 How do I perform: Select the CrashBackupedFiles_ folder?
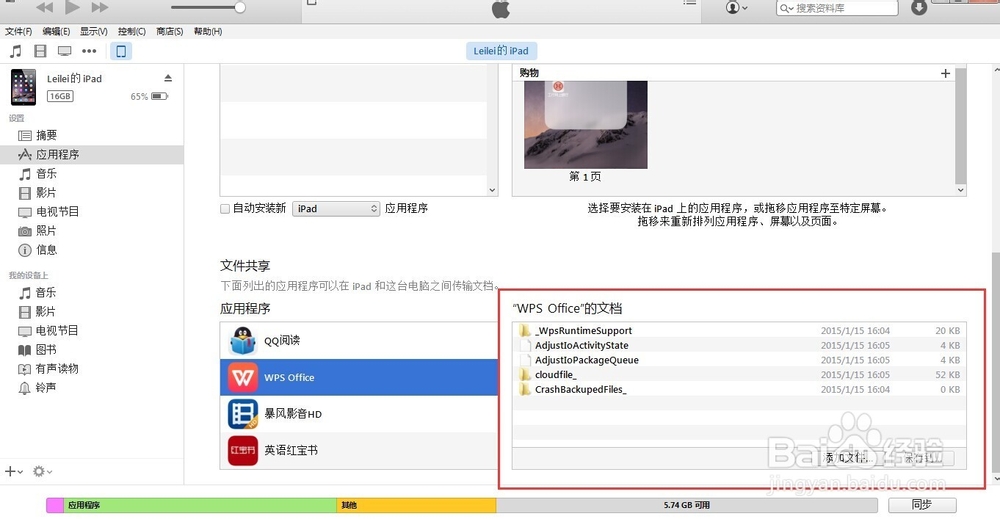pyautogui.click(x=739, y=389)
